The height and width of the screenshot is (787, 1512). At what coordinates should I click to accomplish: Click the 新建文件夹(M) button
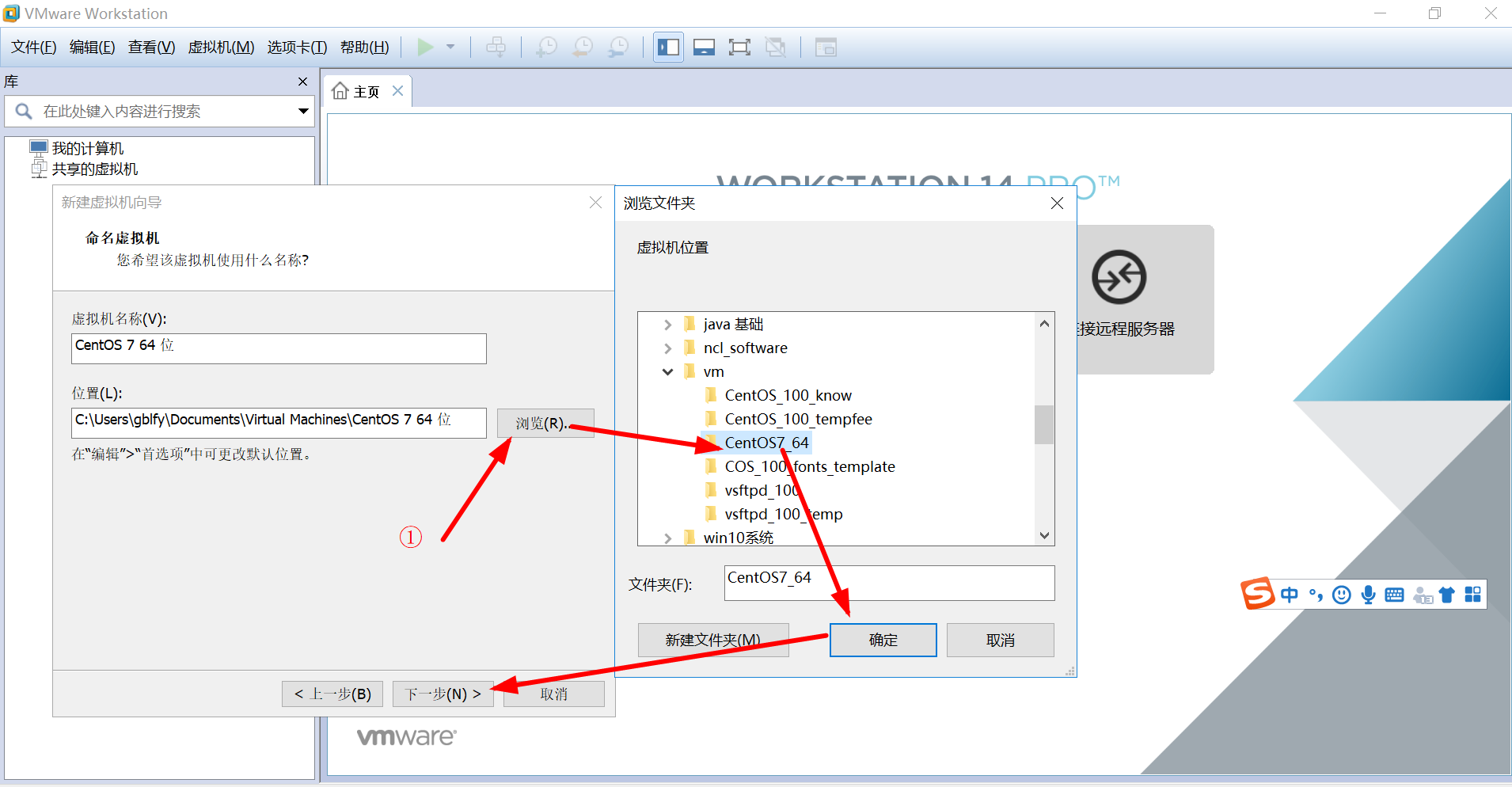pos(713,640)
